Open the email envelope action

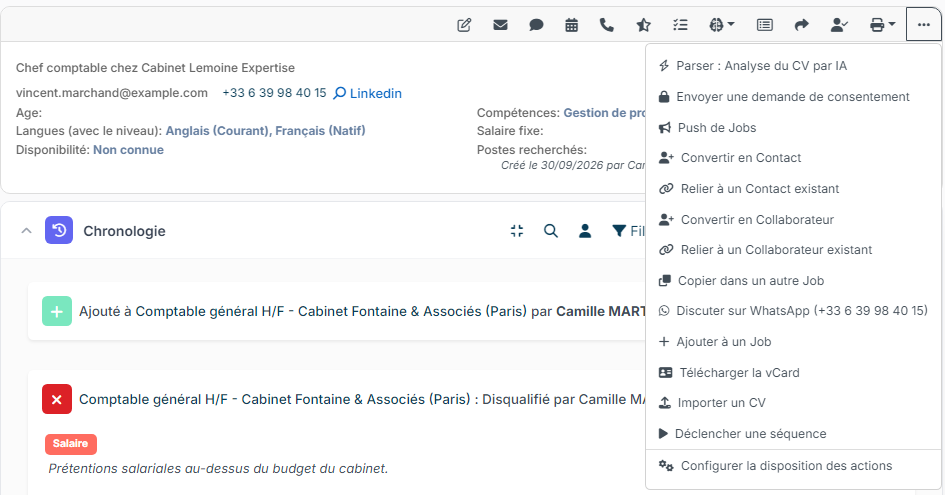click(500, 25)
